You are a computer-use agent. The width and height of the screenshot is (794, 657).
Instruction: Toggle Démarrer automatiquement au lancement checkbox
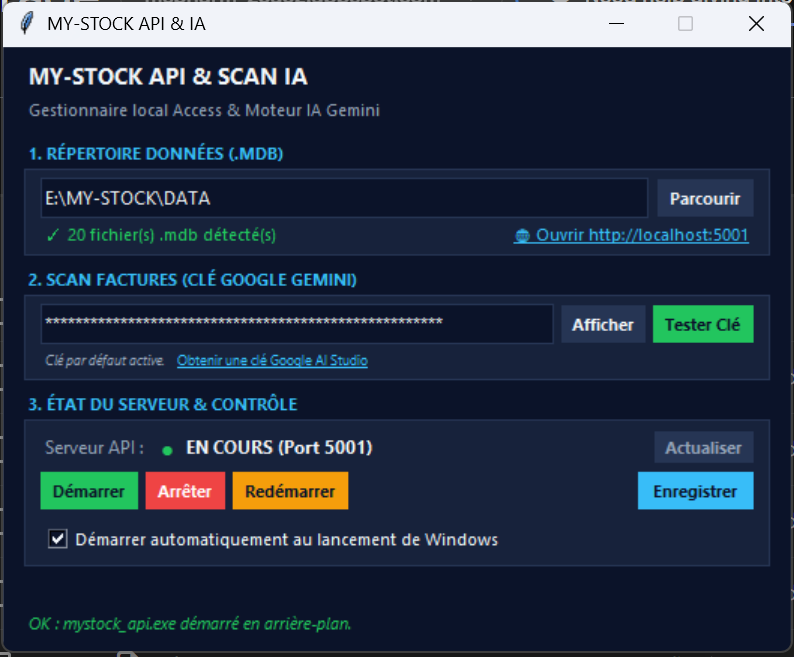click(58, 539)
